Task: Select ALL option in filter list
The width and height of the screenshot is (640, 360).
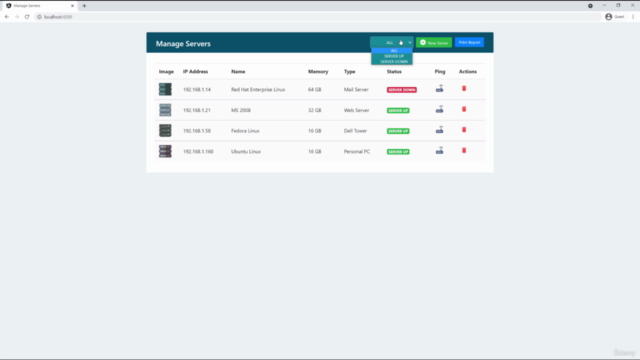Action: pos(392,51)
